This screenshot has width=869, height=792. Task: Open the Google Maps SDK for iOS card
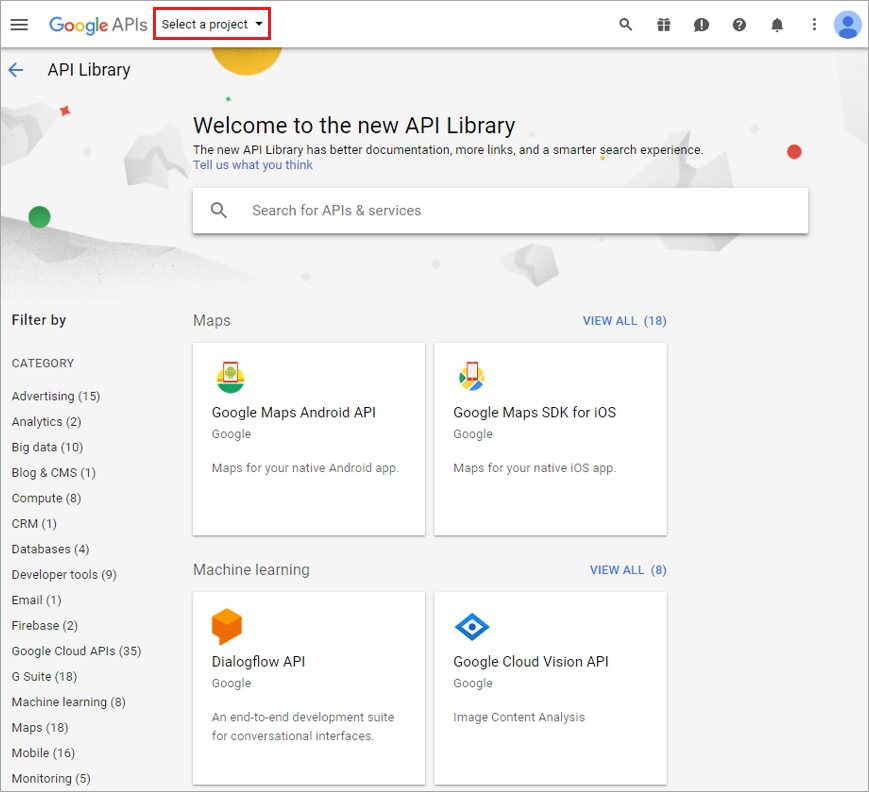550,439
